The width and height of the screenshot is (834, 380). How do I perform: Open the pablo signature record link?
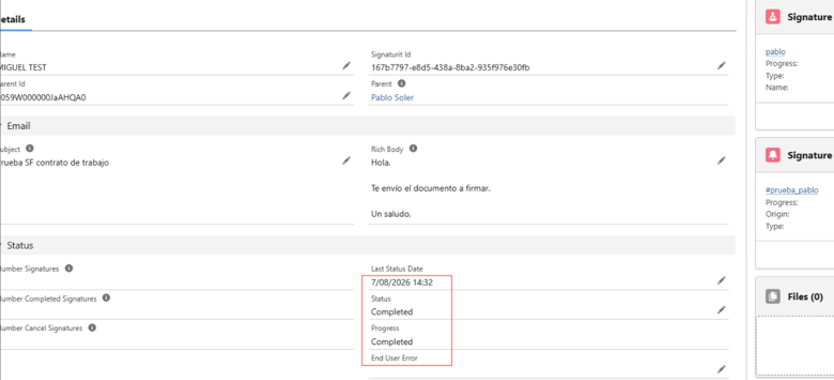775,52
